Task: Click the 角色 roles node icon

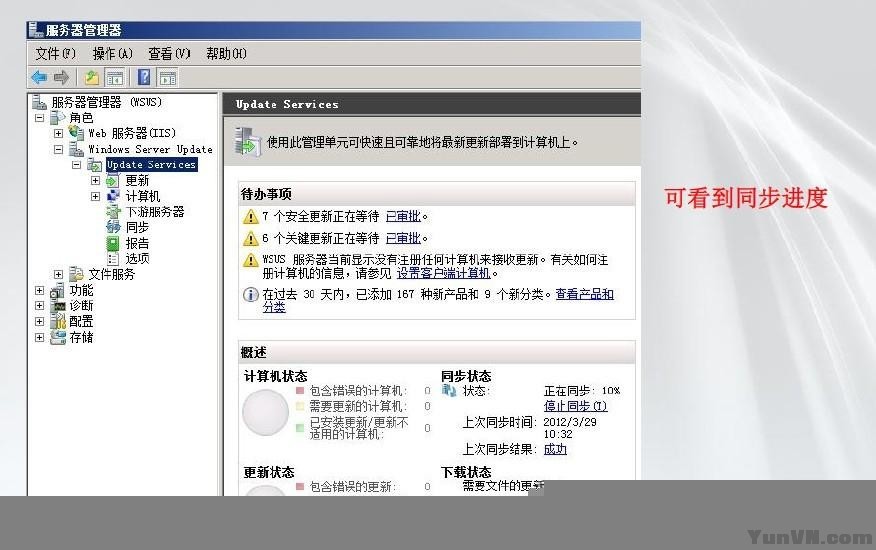Action: (58, 117)
